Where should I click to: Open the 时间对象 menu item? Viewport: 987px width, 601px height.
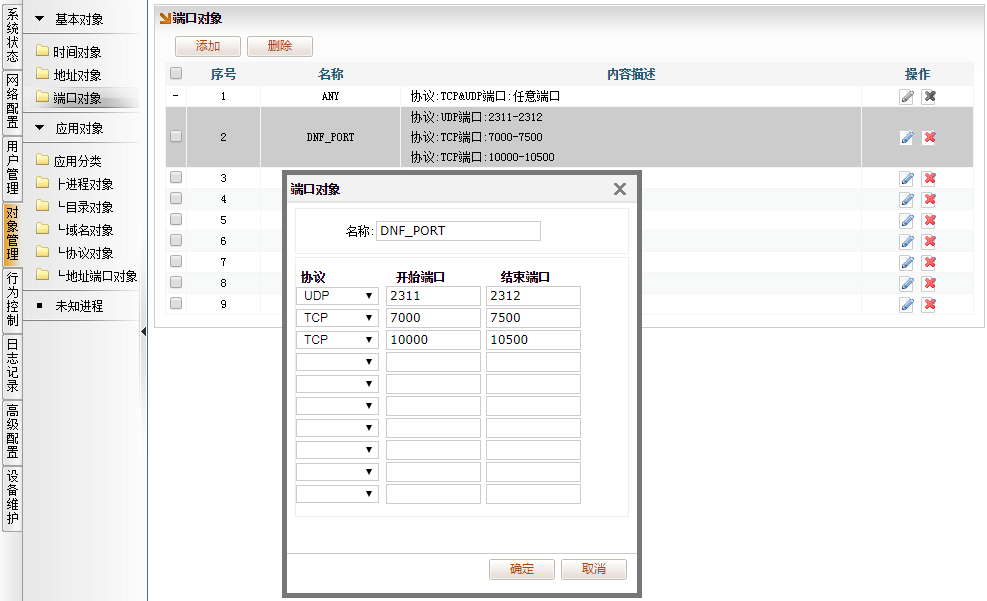(77, 52)
